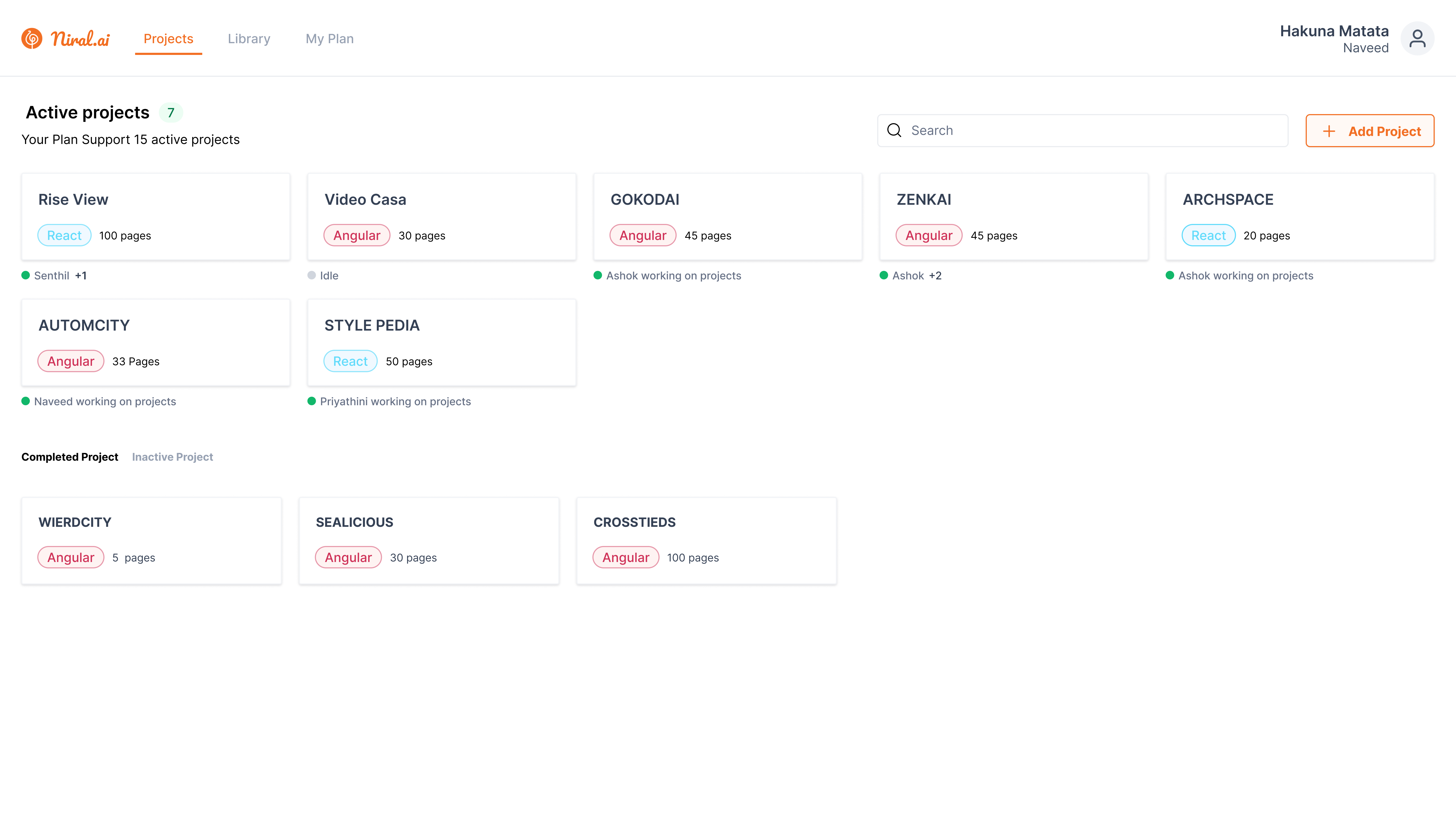Image resolution: width=1456 pixels, height=819 pixels.
Task: Click the +2 collaborators under ZENKAI
Action: [935, 275]
